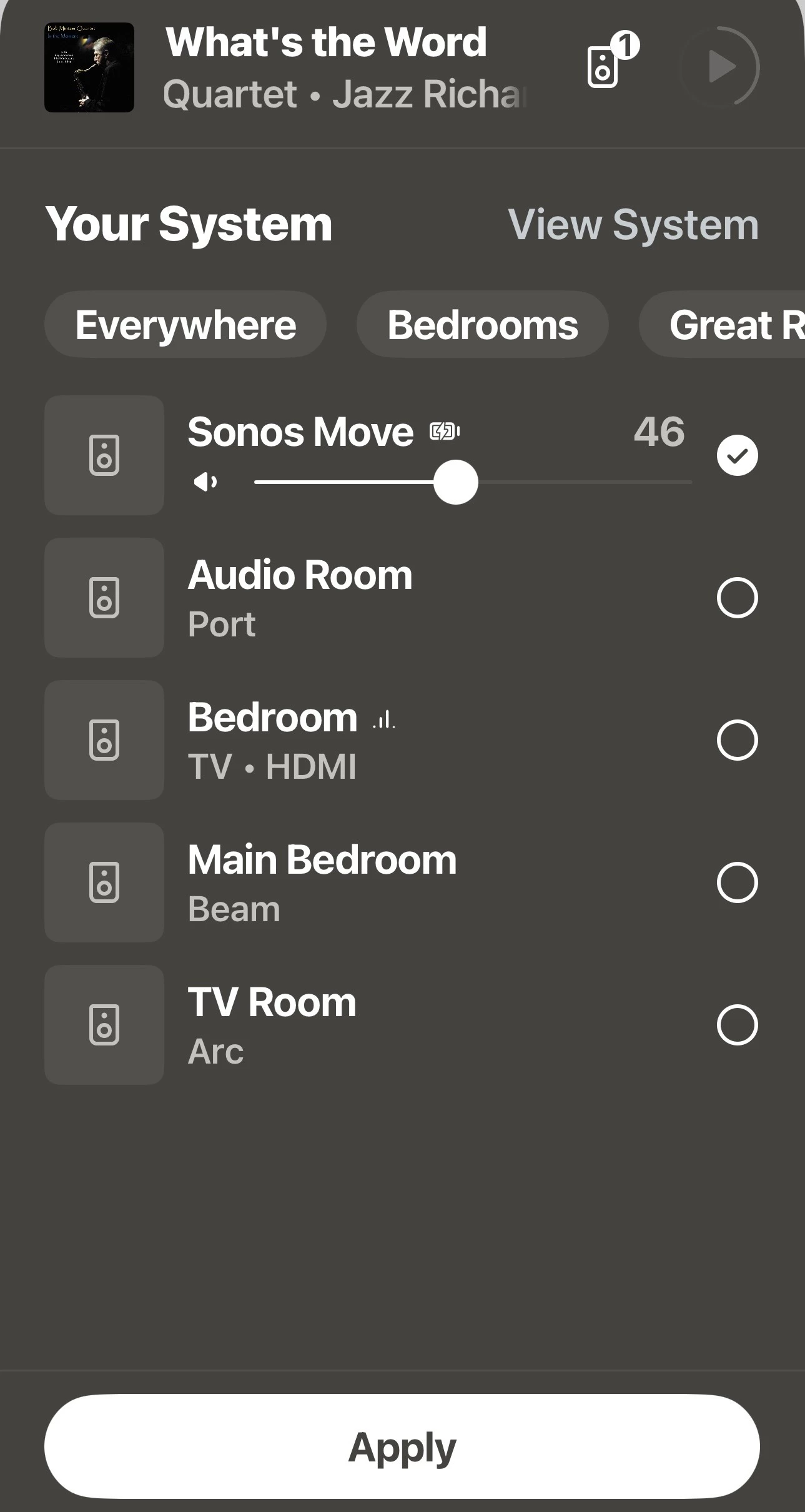Tap the TV Room speaker icon
The image size is (805, 1512).
click(x=104, y=1025)
